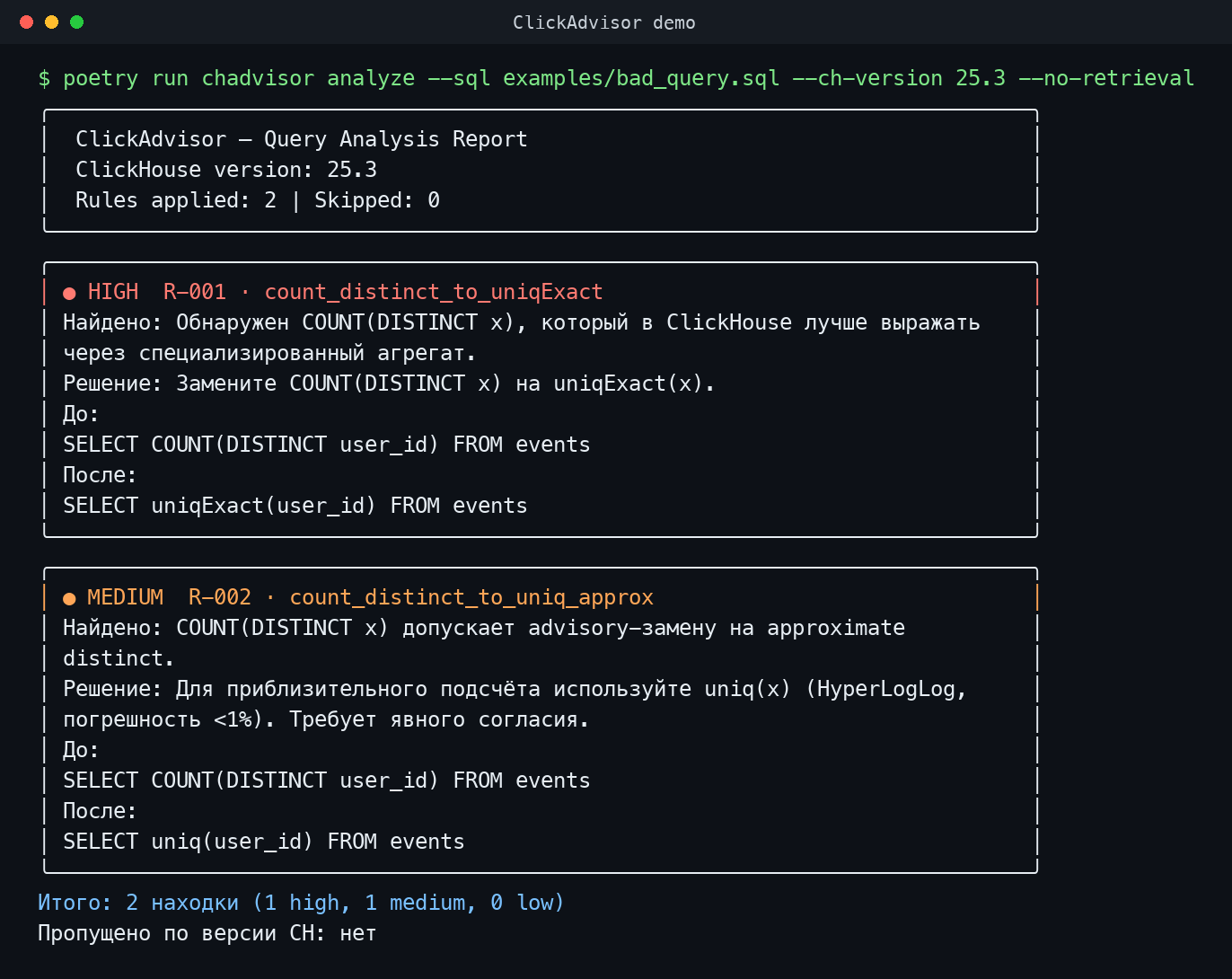
Task: Click the red HIGH severity bullet
Action: click(69, 293)
